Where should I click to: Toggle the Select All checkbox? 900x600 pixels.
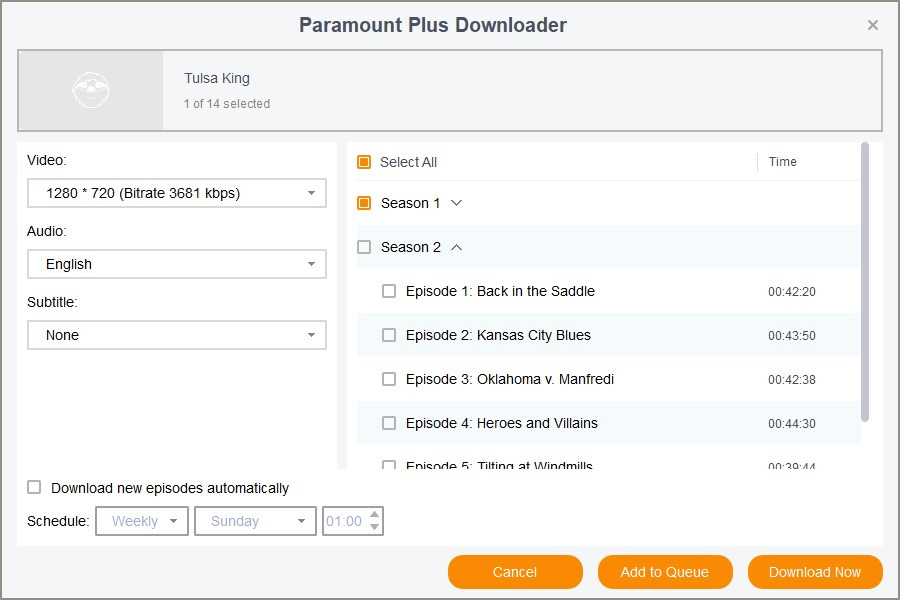click(x=364, y=162)
